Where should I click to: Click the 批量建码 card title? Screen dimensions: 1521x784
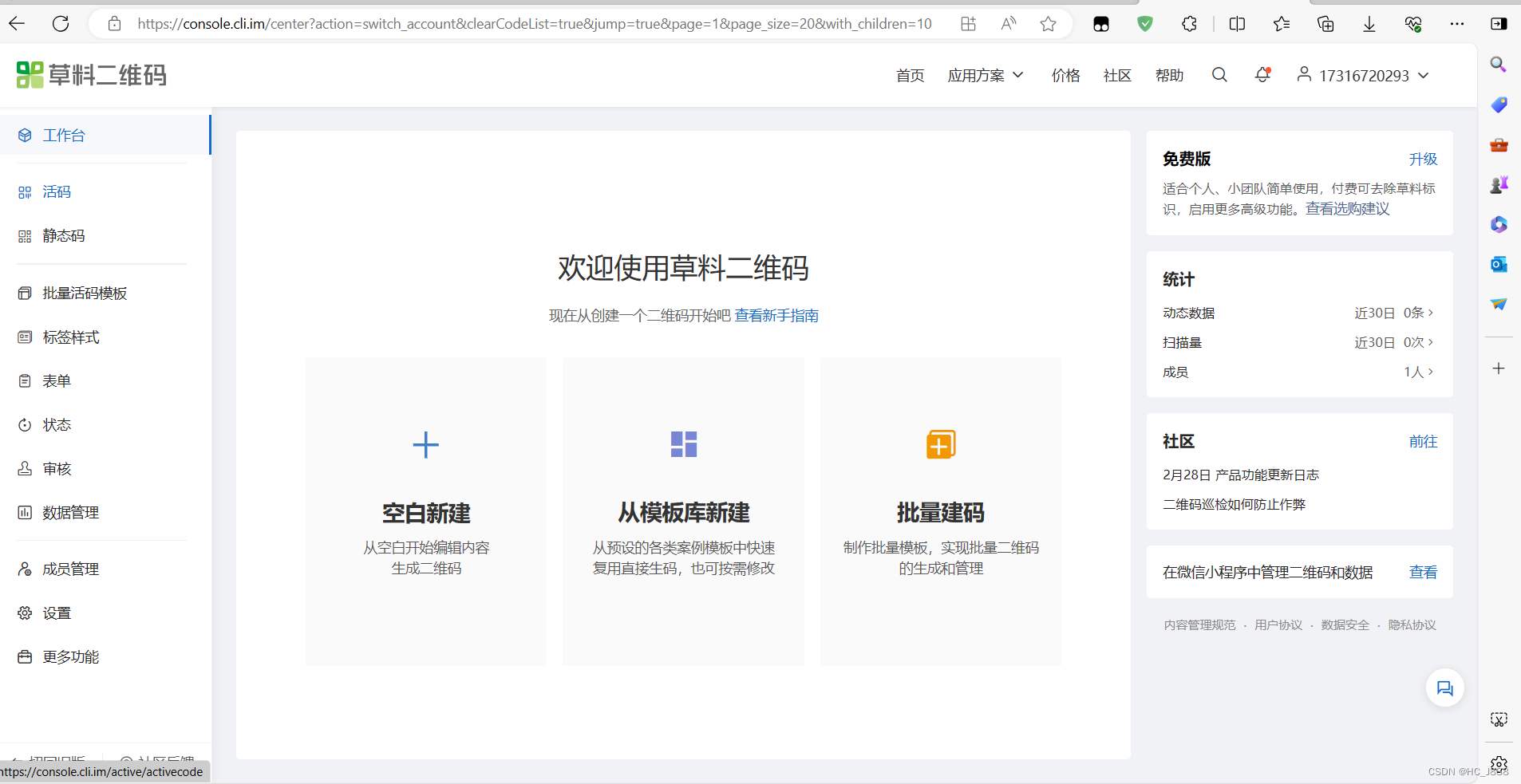pyautogui.click(x=941, y=513)
